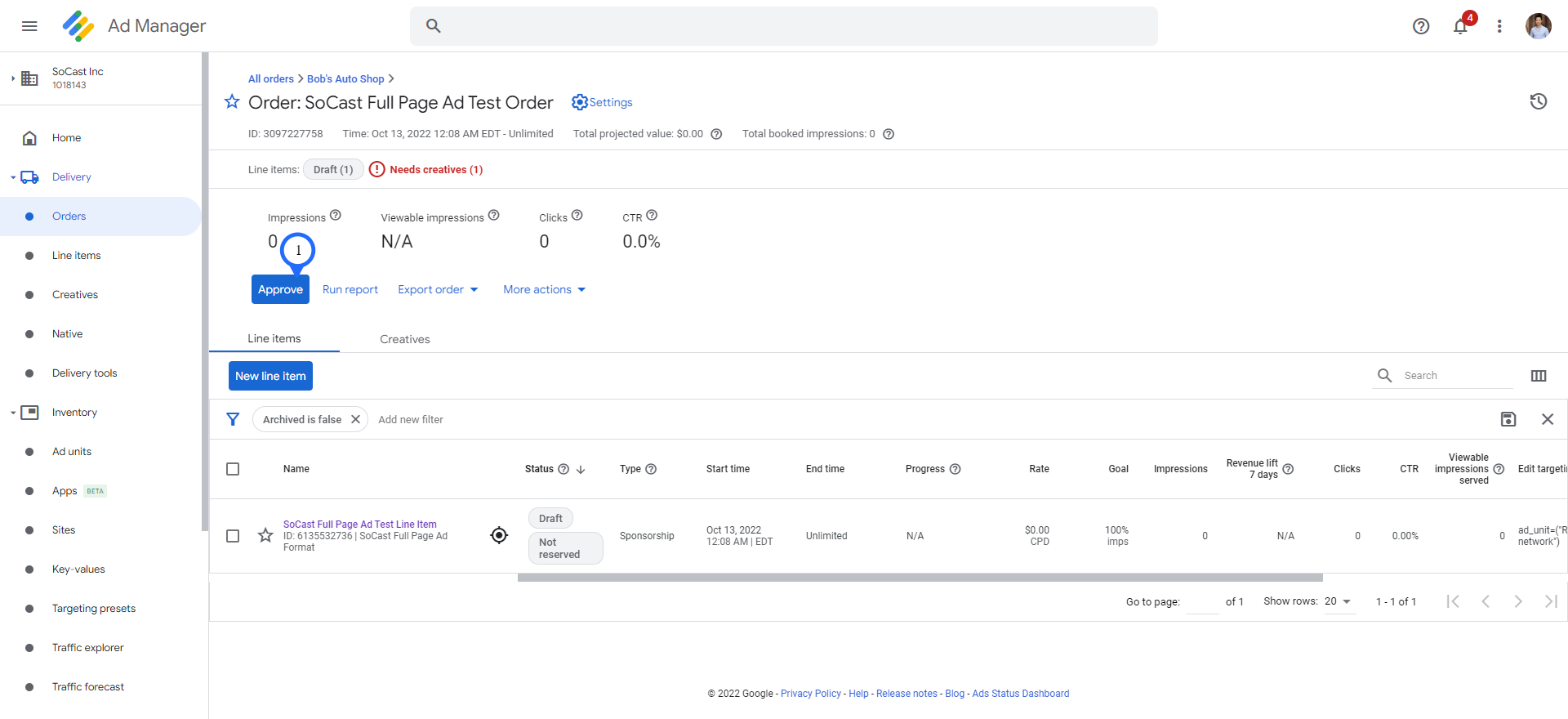The image size is (1568, 719).
Task: Show help for Status column
Action: point(563,469)
